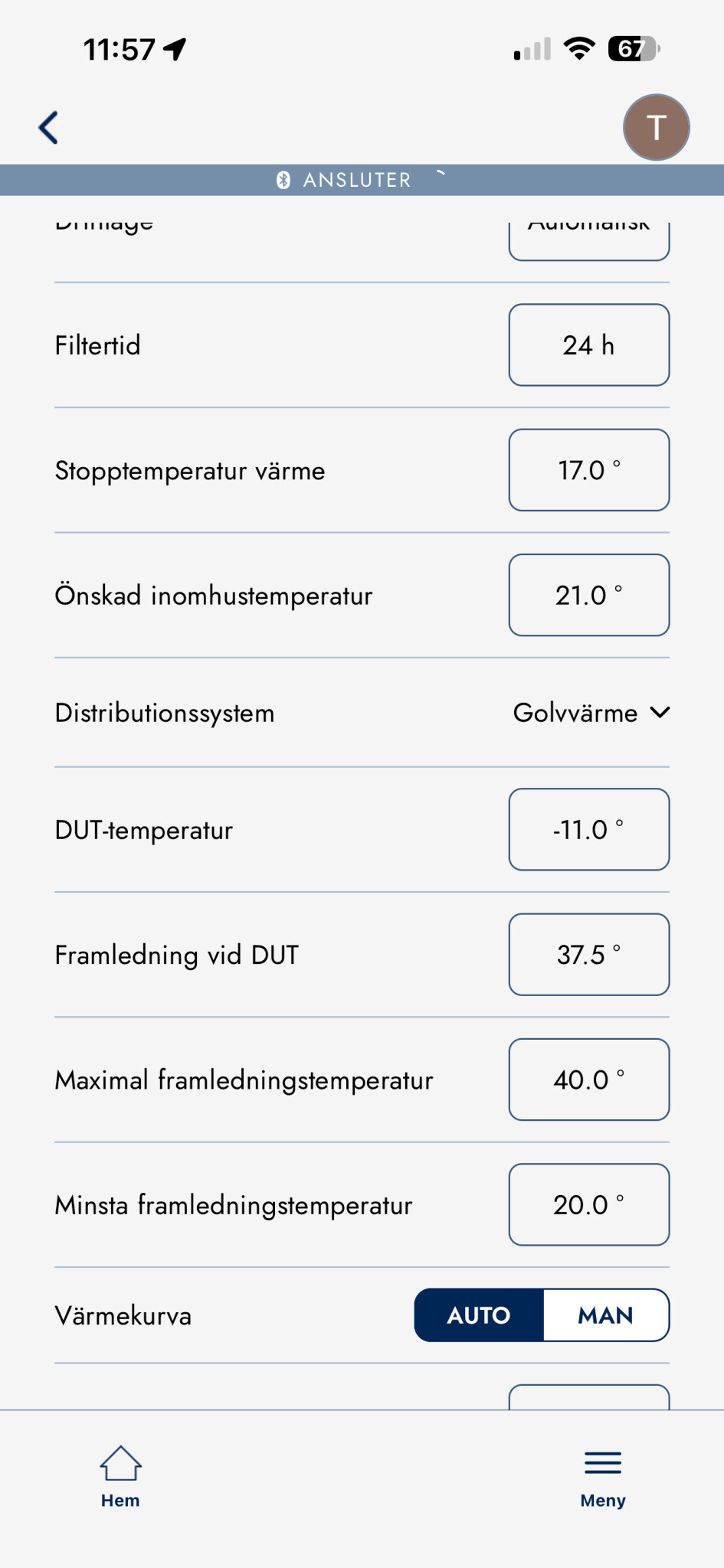Viewport: 724px width, 1568px height.
Task: Switch Värmekurva to AUTO
Action: [x=479, y=1315]
